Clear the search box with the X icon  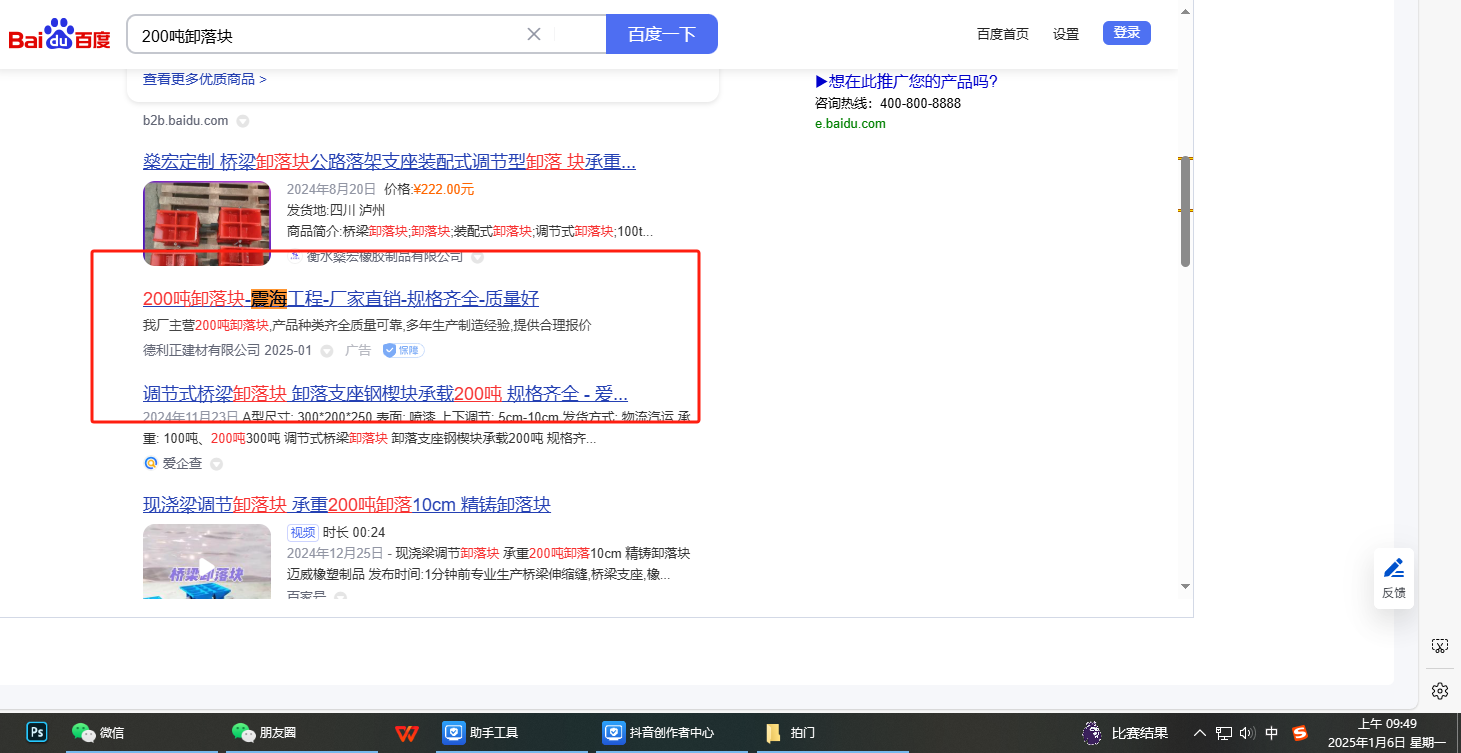pos(534,34)
